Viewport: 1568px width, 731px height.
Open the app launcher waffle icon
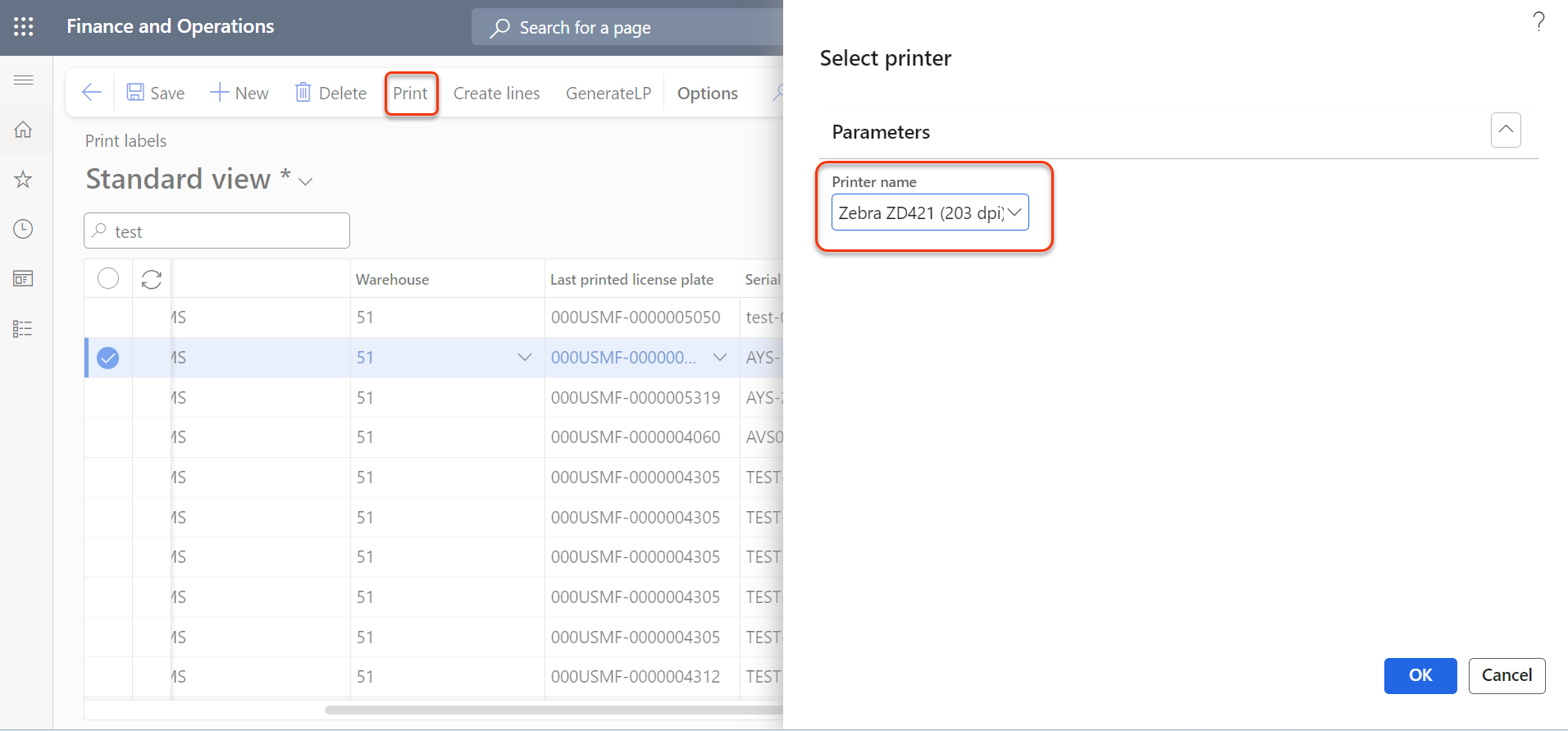pos(24,26)
